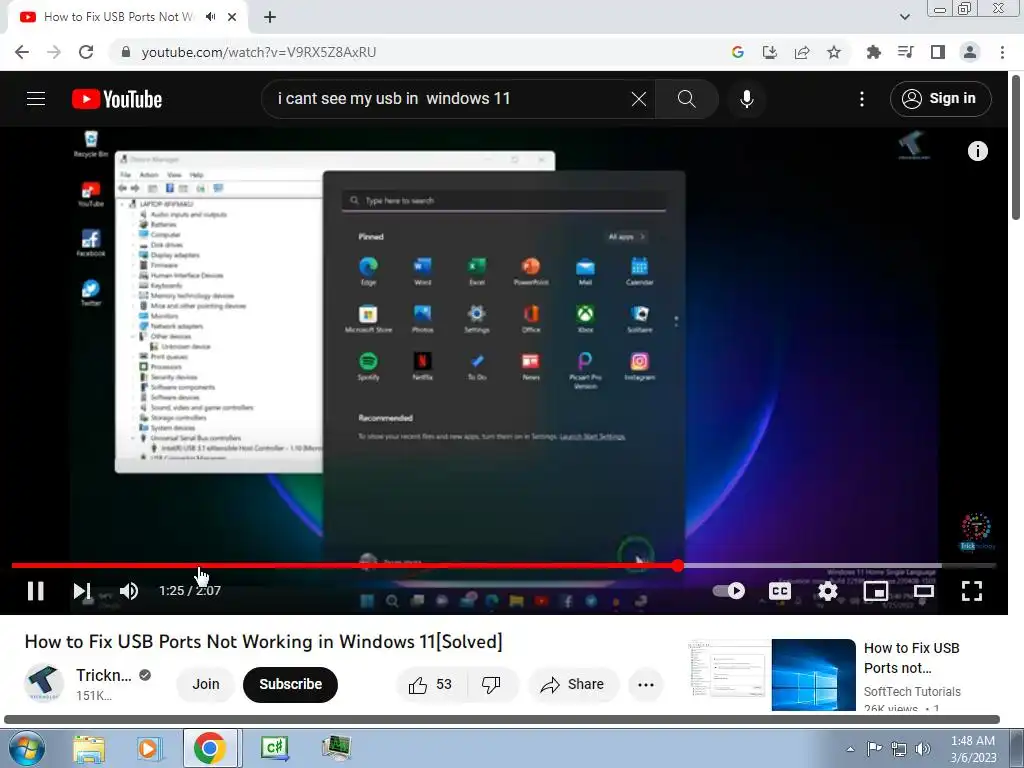Show hidden system tray icons

coord(850,749)
